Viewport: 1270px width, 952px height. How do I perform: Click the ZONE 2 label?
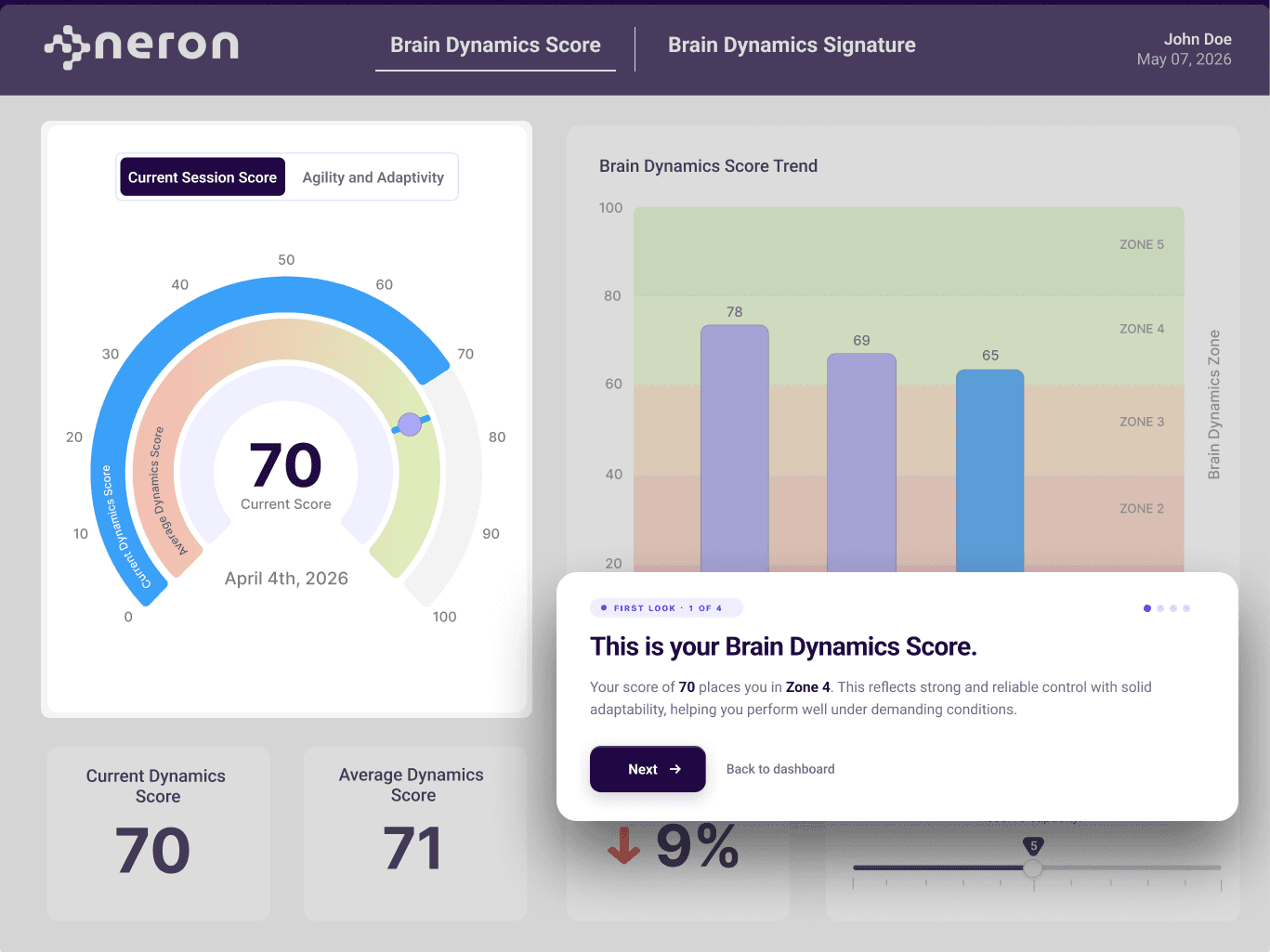click(x=1142, y=509)
